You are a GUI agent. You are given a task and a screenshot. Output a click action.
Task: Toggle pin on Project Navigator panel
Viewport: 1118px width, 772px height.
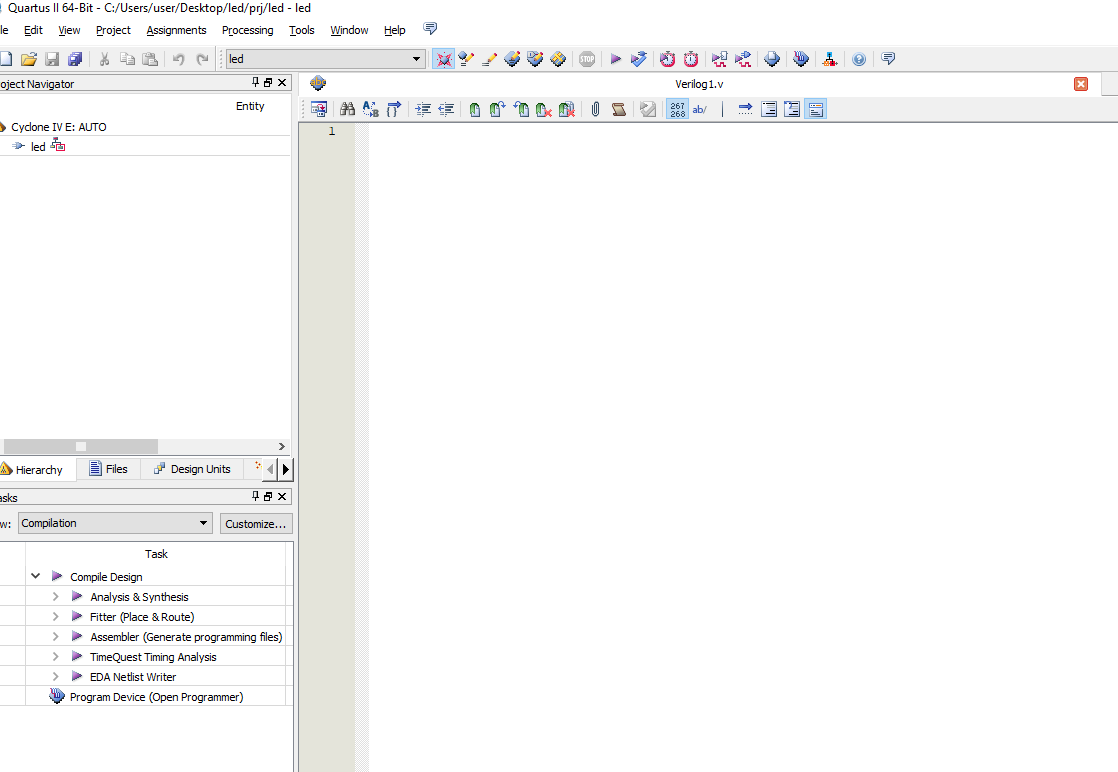[x=255, y=83]
